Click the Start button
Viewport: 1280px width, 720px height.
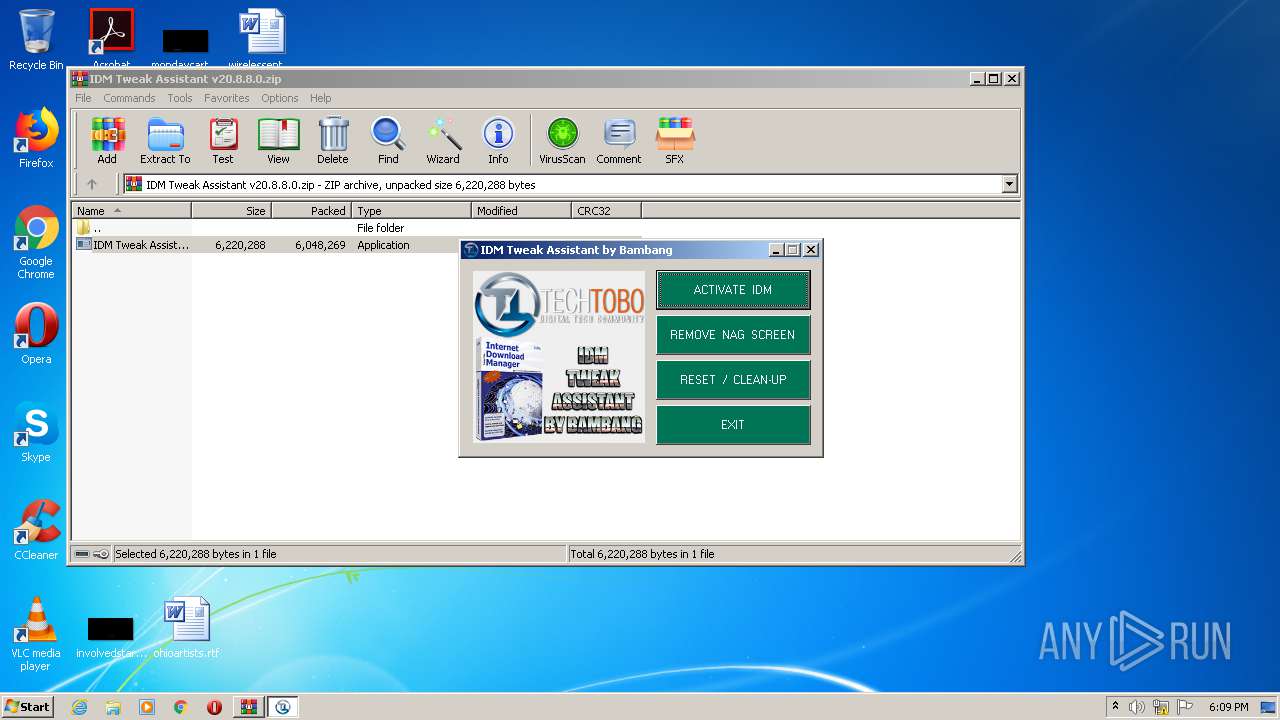(x=28, y=707)
